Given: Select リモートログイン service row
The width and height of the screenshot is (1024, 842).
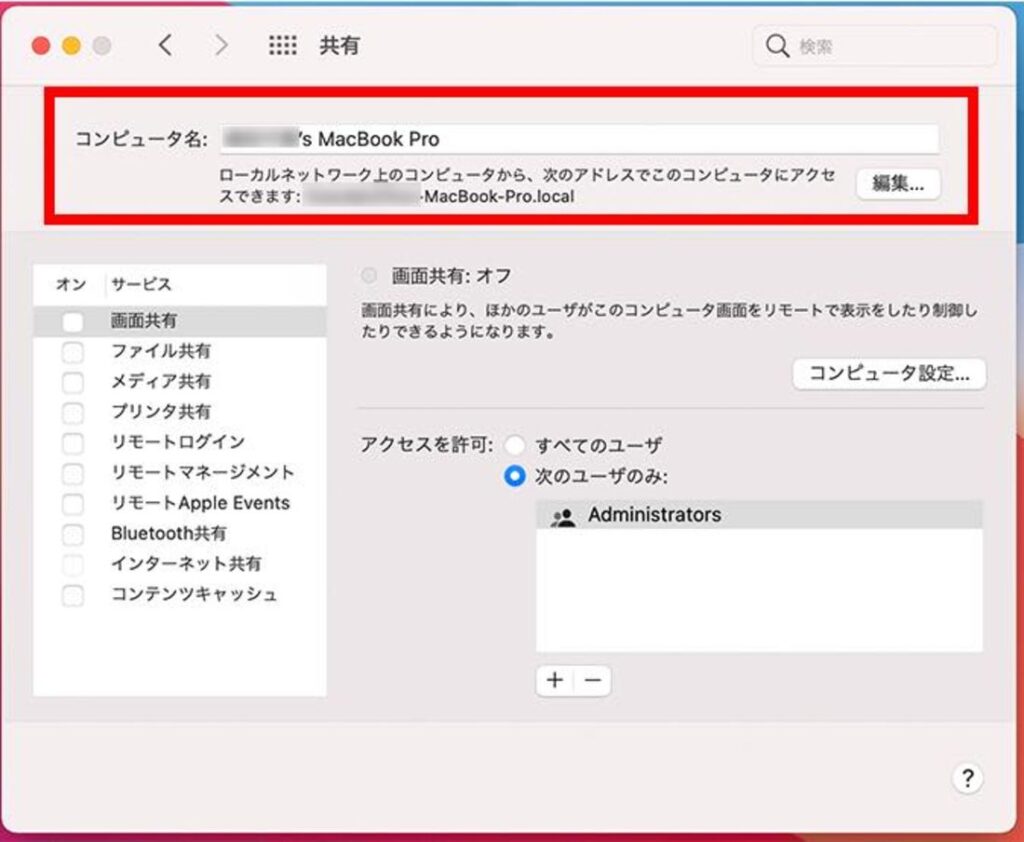Looking at the screenshot, I should pos(180,442).
